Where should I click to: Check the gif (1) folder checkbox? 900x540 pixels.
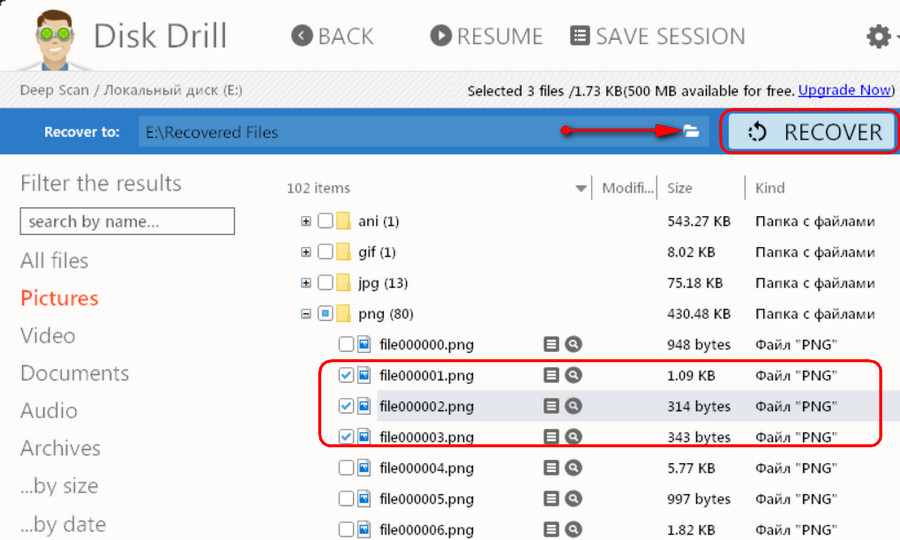[325, 252]
